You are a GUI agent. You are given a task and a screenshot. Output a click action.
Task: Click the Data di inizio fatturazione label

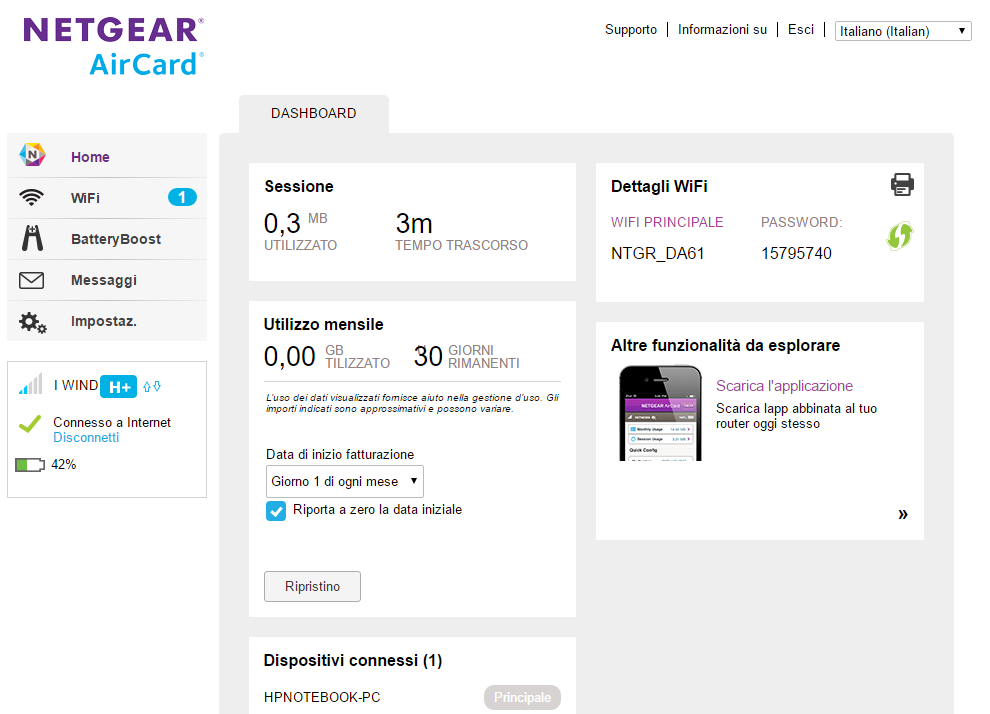click(x=340, y=455)
